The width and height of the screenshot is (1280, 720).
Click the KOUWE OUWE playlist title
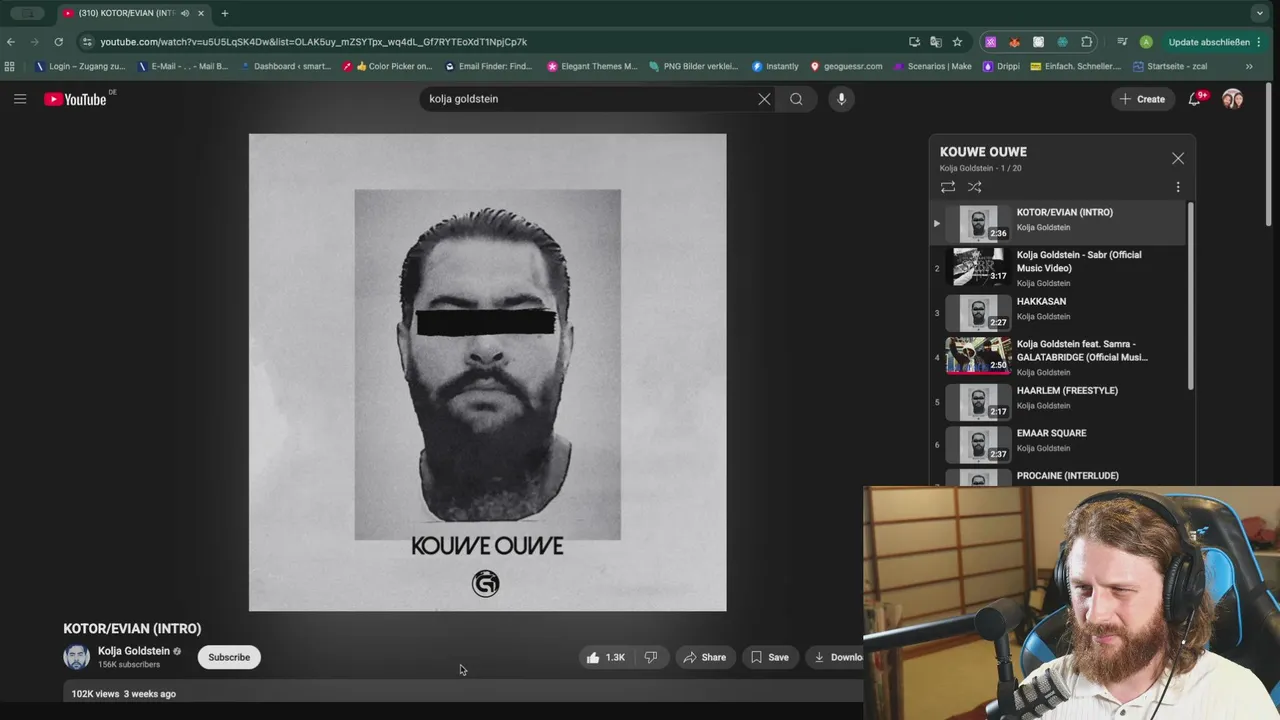click(x=983, y=152)
